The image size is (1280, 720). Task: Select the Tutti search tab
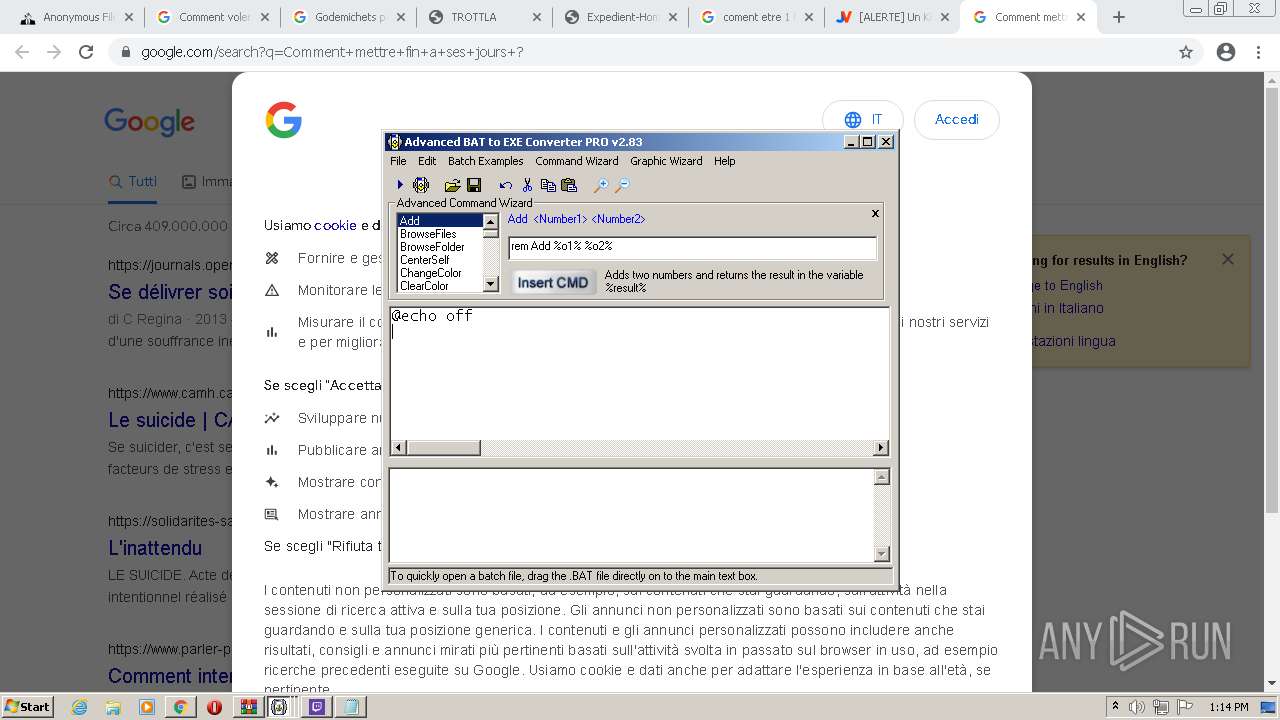click(x=133, y=182)
